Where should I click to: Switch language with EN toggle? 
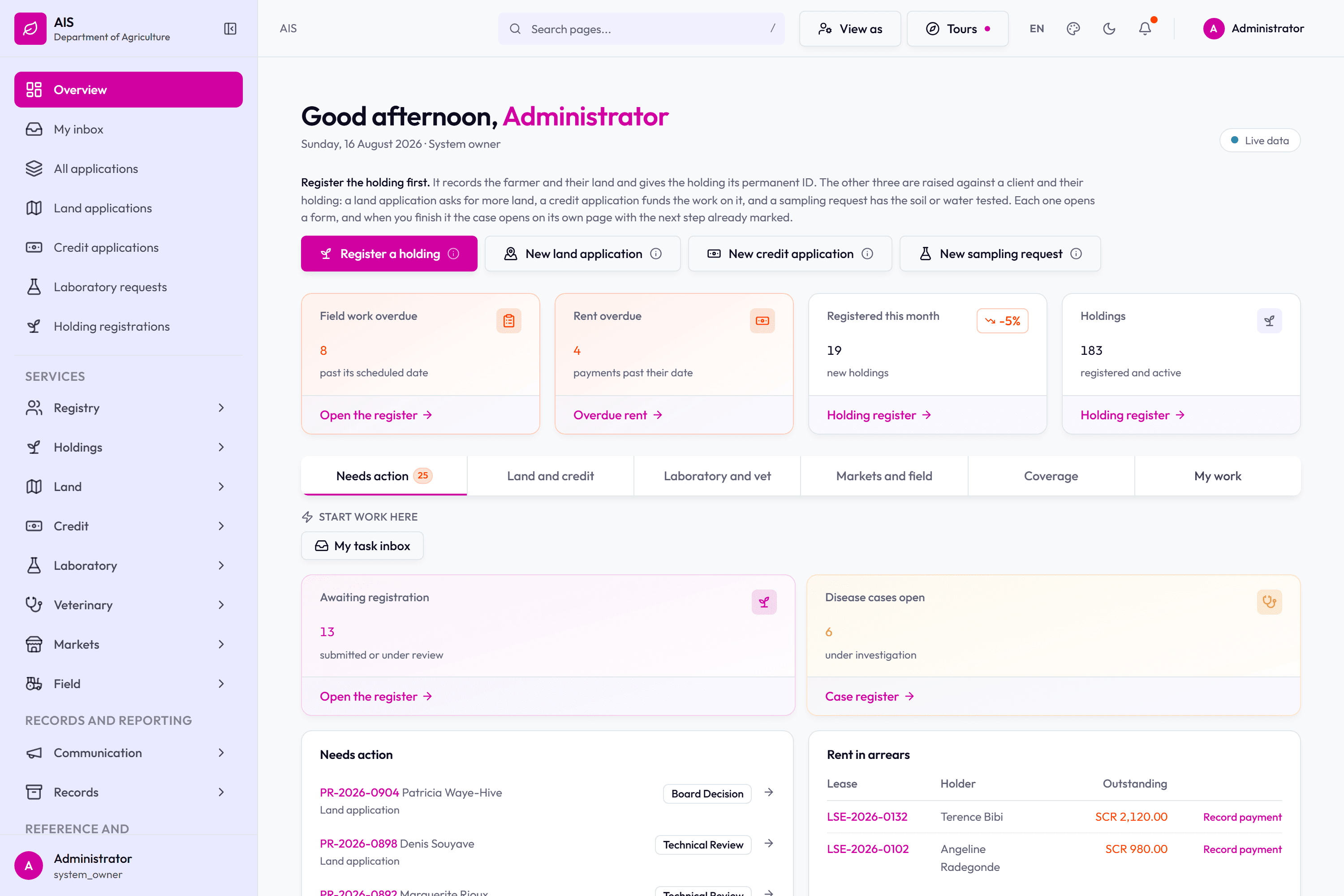point(1037,29)
